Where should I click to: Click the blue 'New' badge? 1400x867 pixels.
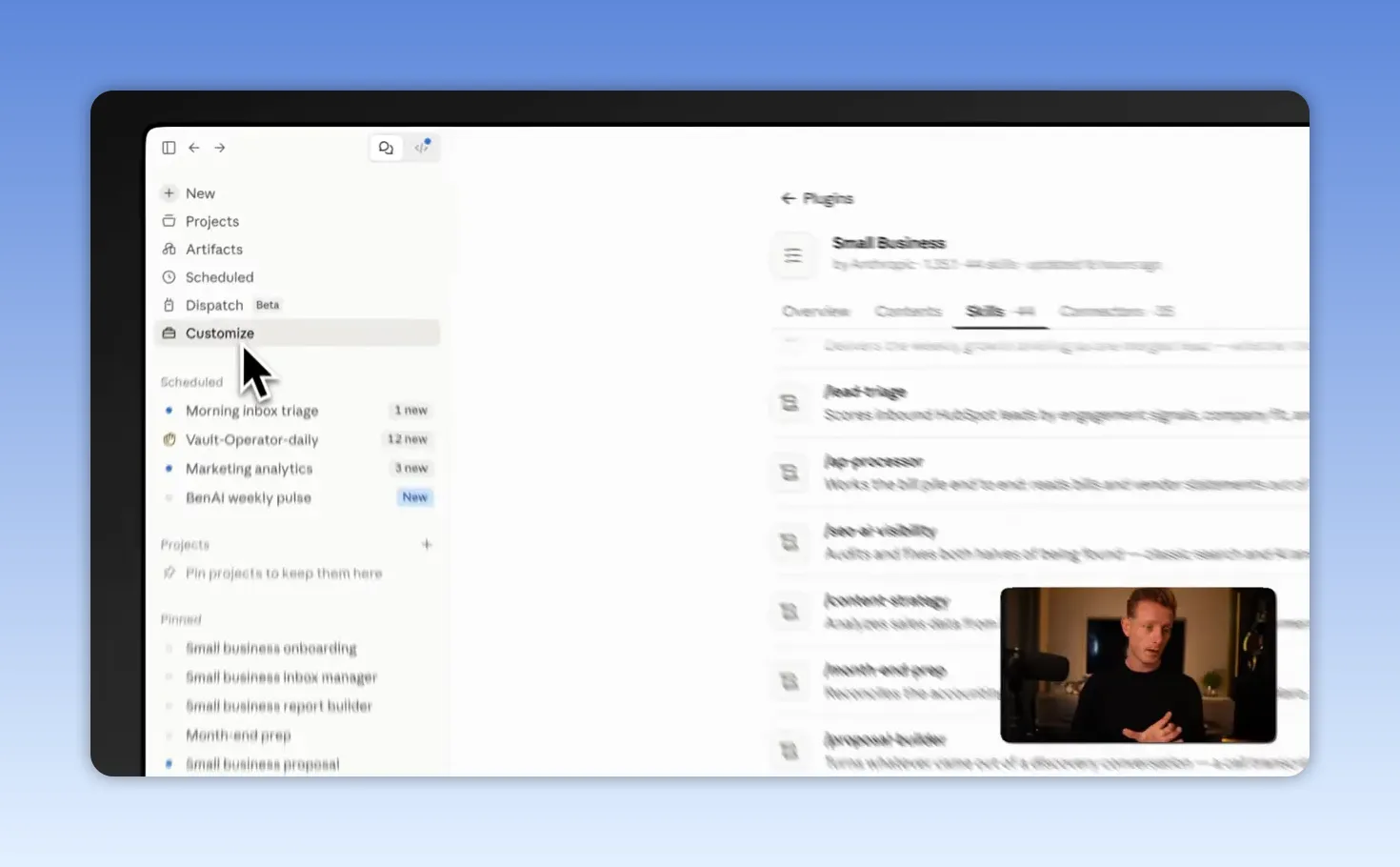coord(415,497)
